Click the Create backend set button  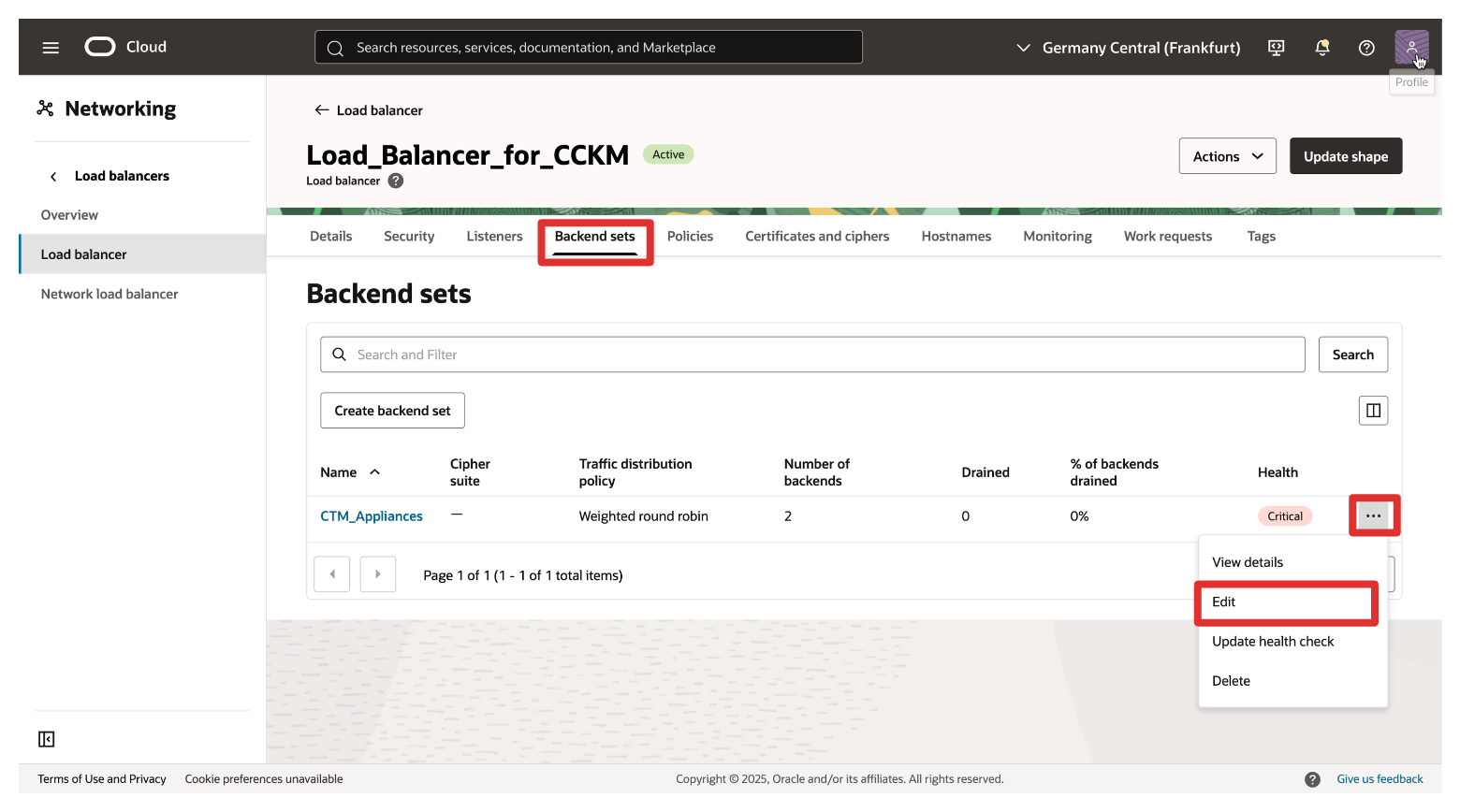(392, 411)
